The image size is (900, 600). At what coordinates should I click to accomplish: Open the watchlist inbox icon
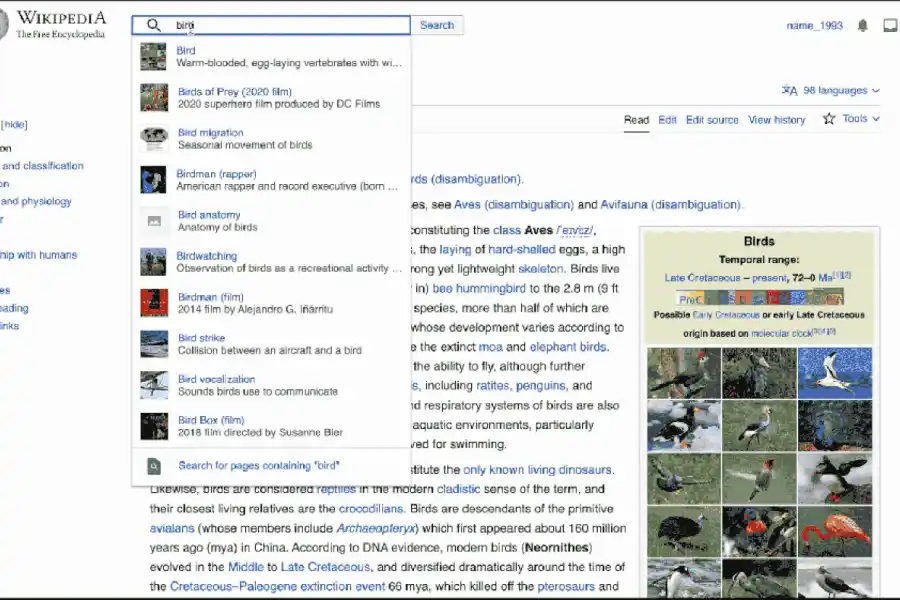point(891,23)
